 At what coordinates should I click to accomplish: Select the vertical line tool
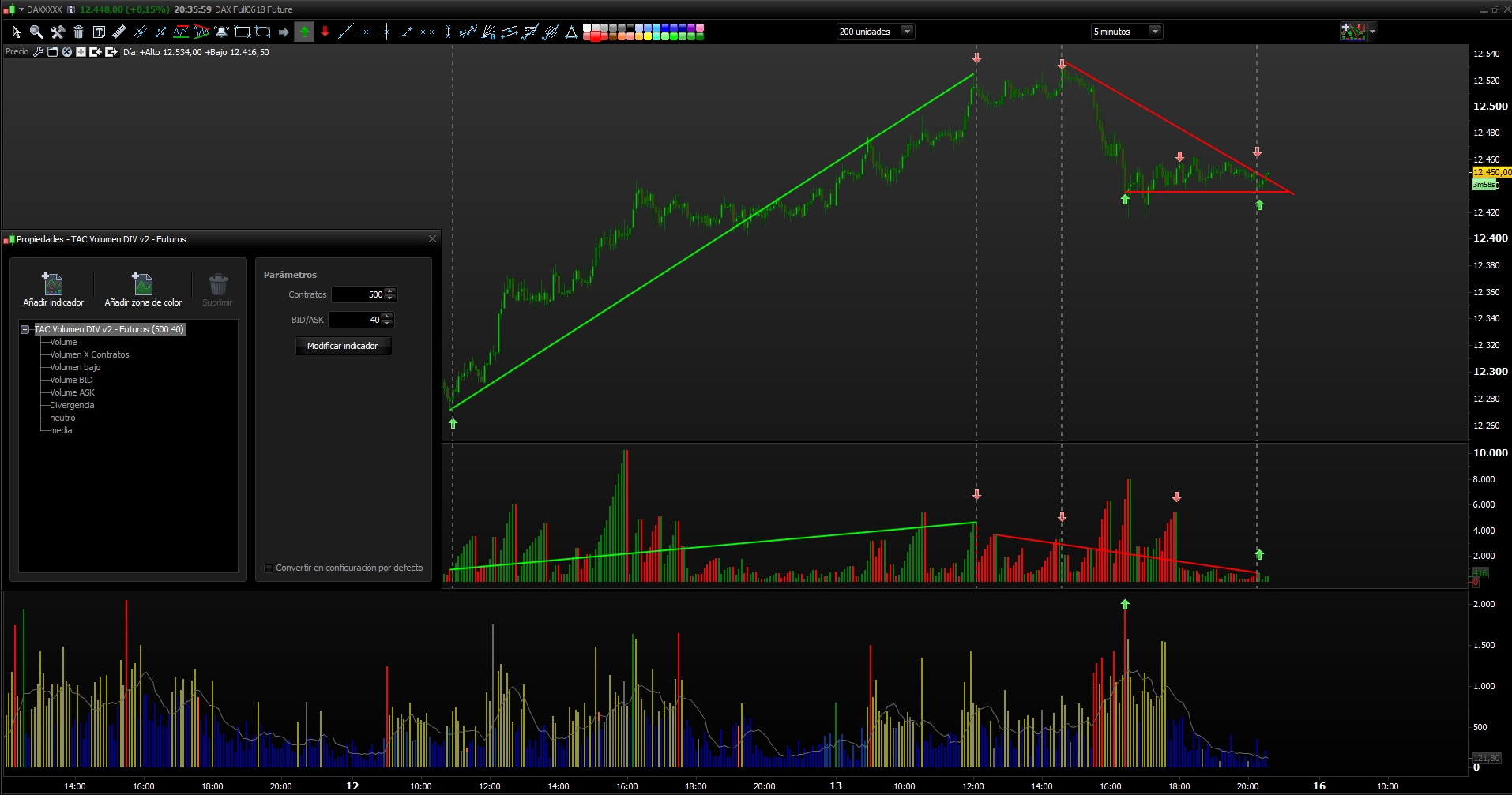click(386, 32)
